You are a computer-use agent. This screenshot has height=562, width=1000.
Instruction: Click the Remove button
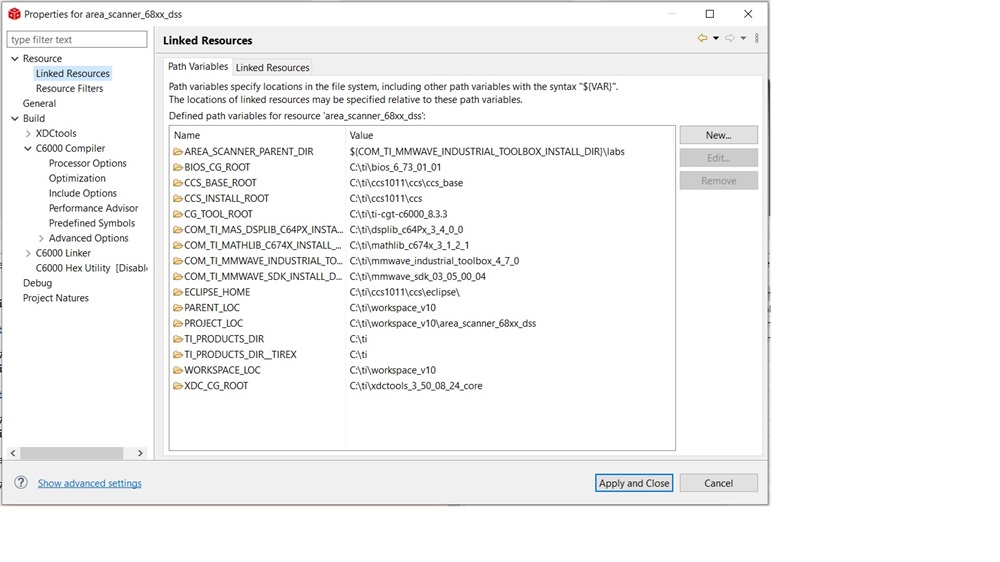point(719,181)
